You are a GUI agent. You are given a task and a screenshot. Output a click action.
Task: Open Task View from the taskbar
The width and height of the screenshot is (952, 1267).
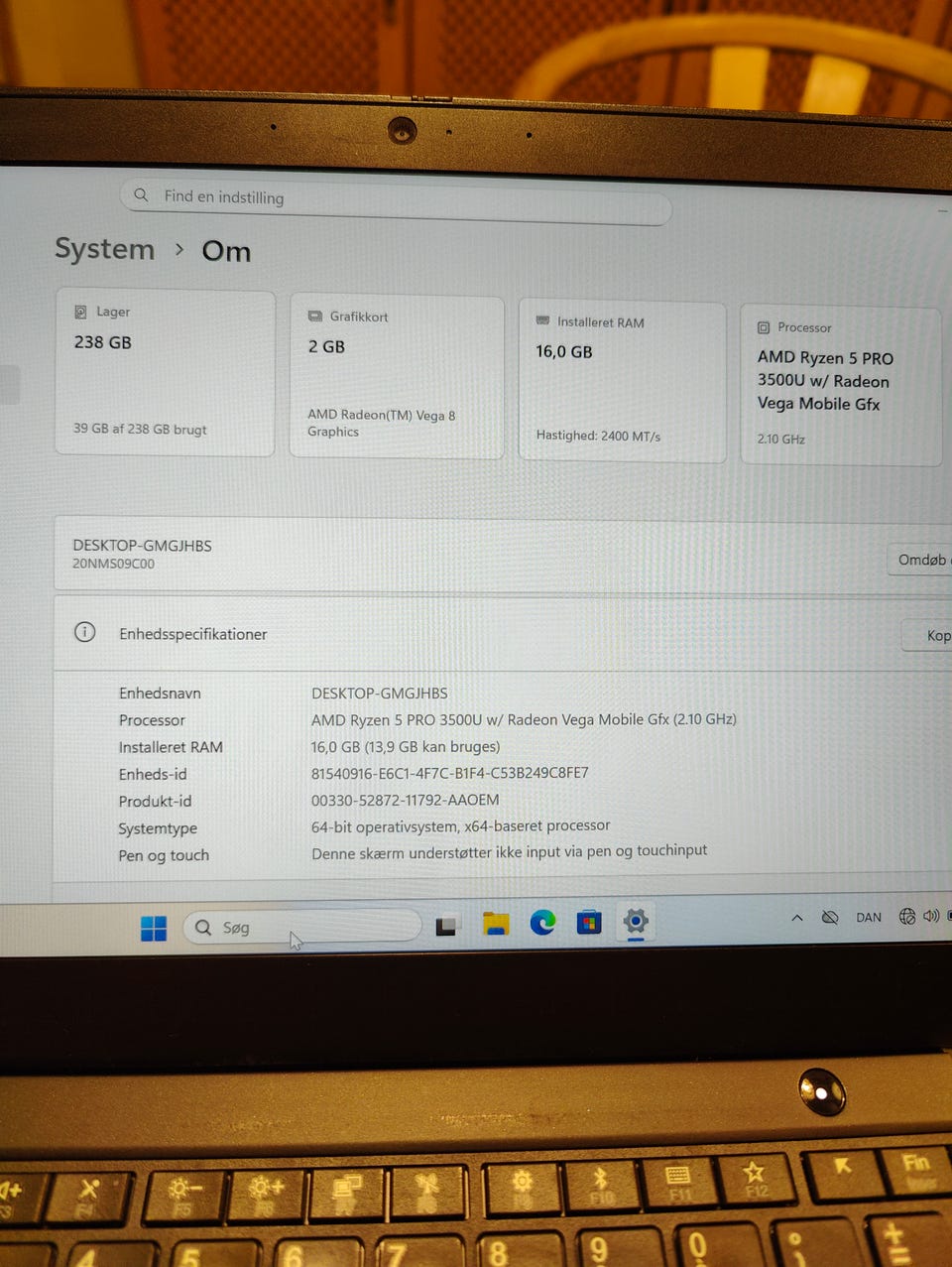[x=447, y=926]
